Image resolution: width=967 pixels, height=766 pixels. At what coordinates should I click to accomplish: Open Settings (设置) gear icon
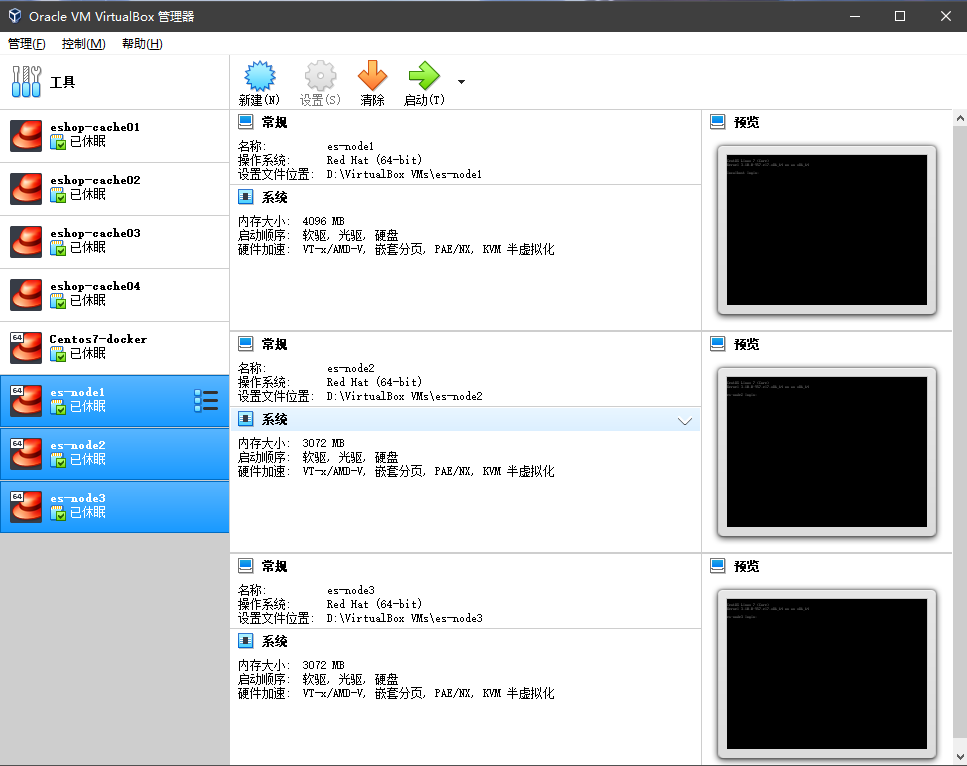[x=320, y=76]
